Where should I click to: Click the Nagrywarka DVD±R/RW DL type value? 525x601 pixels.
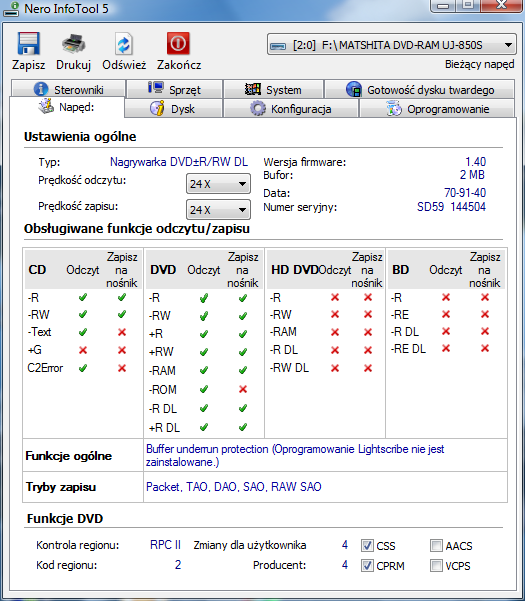pyautogui.click(x=179, y=162)
